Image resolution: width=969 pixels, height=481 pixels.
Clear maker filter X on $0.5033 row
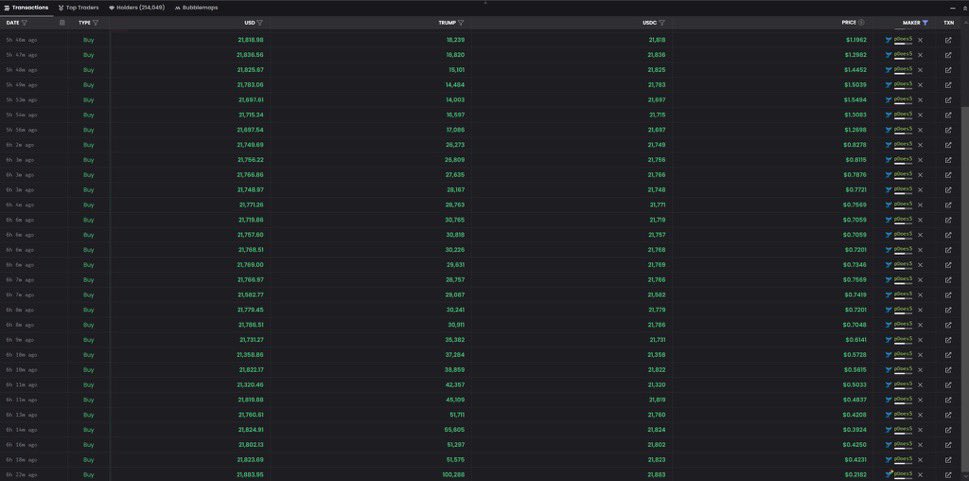pyautogui.click(x=920, y=385)
